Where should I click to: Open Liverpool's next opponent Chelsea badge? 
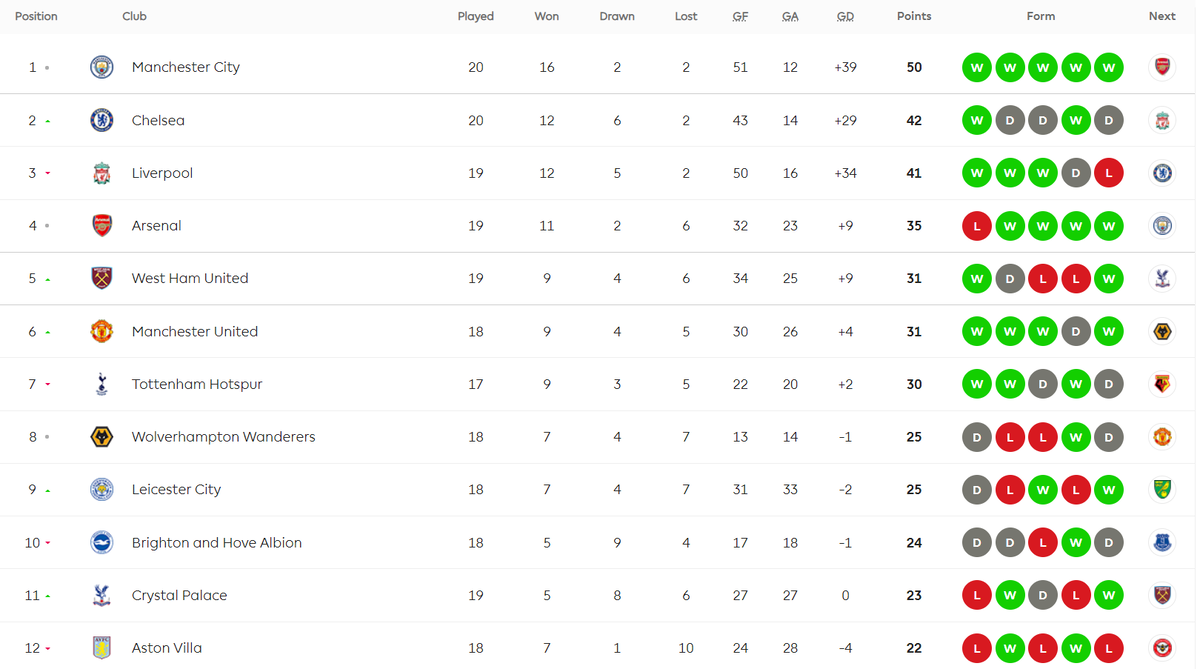(x=1162, y=173)
